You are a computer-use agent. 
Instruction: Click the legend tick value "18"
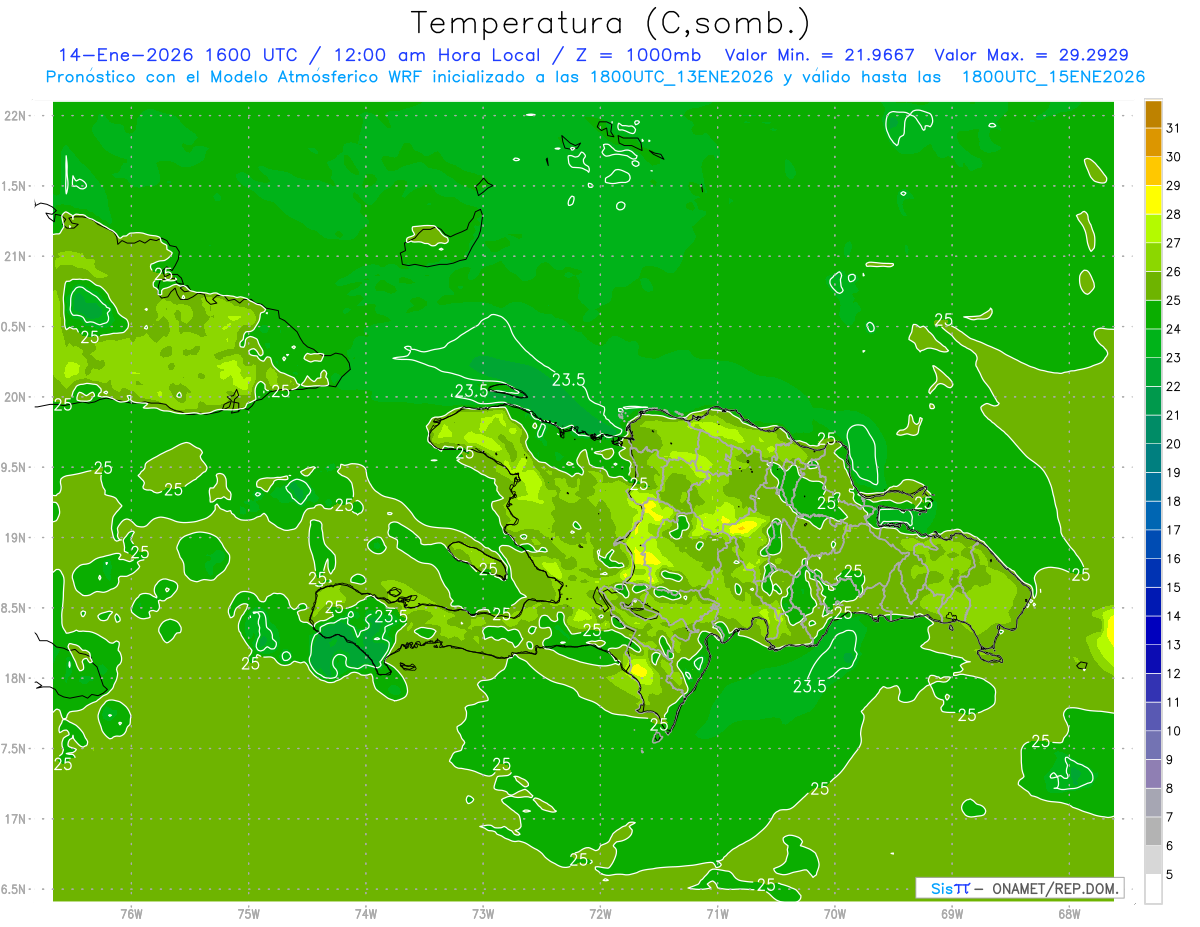1174,501
